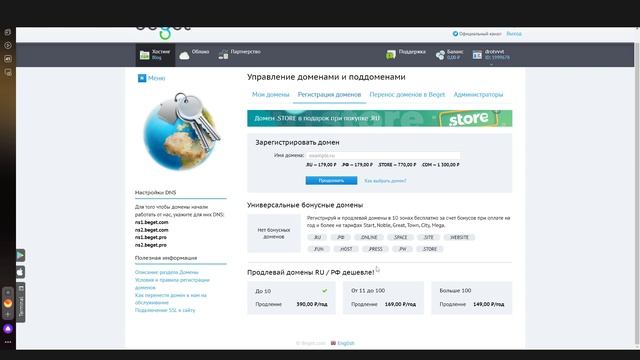Click fourth icon in browser sidebar

pos(8,73)
